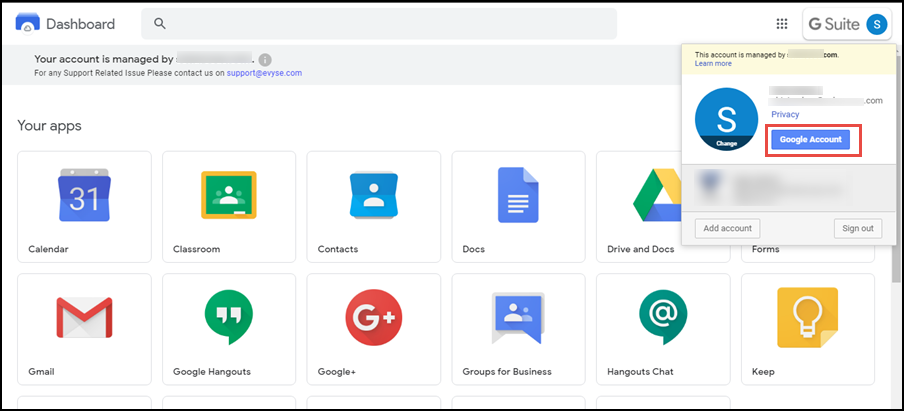Click the support@evyse.com email link
Image resolution: width=904 pixels, height=411 pixels.
pos(264,73)
